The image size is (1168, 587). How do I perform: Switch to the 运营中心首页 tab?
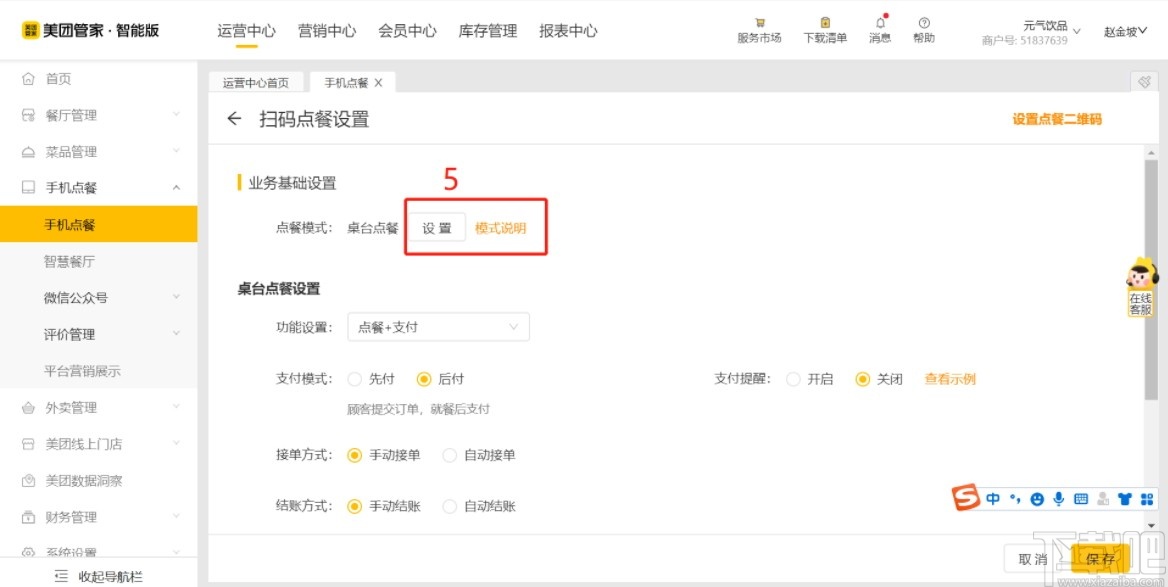tap(255, 83)
